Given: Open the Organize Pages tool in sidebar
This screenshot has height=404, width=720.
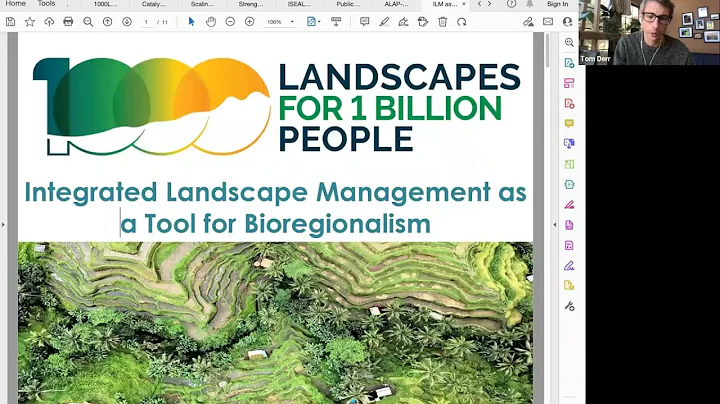Looking at the screenshot, I should [569, 83].
